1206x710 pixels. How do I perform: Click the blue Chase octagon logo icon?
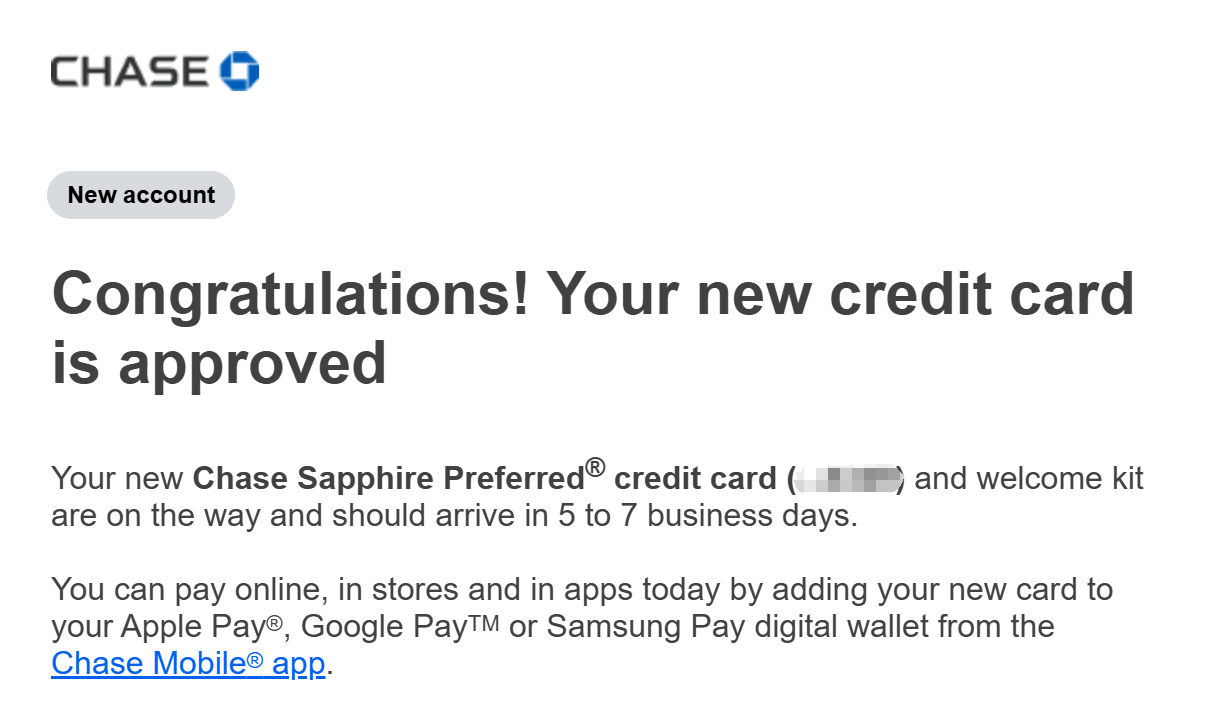240,71
